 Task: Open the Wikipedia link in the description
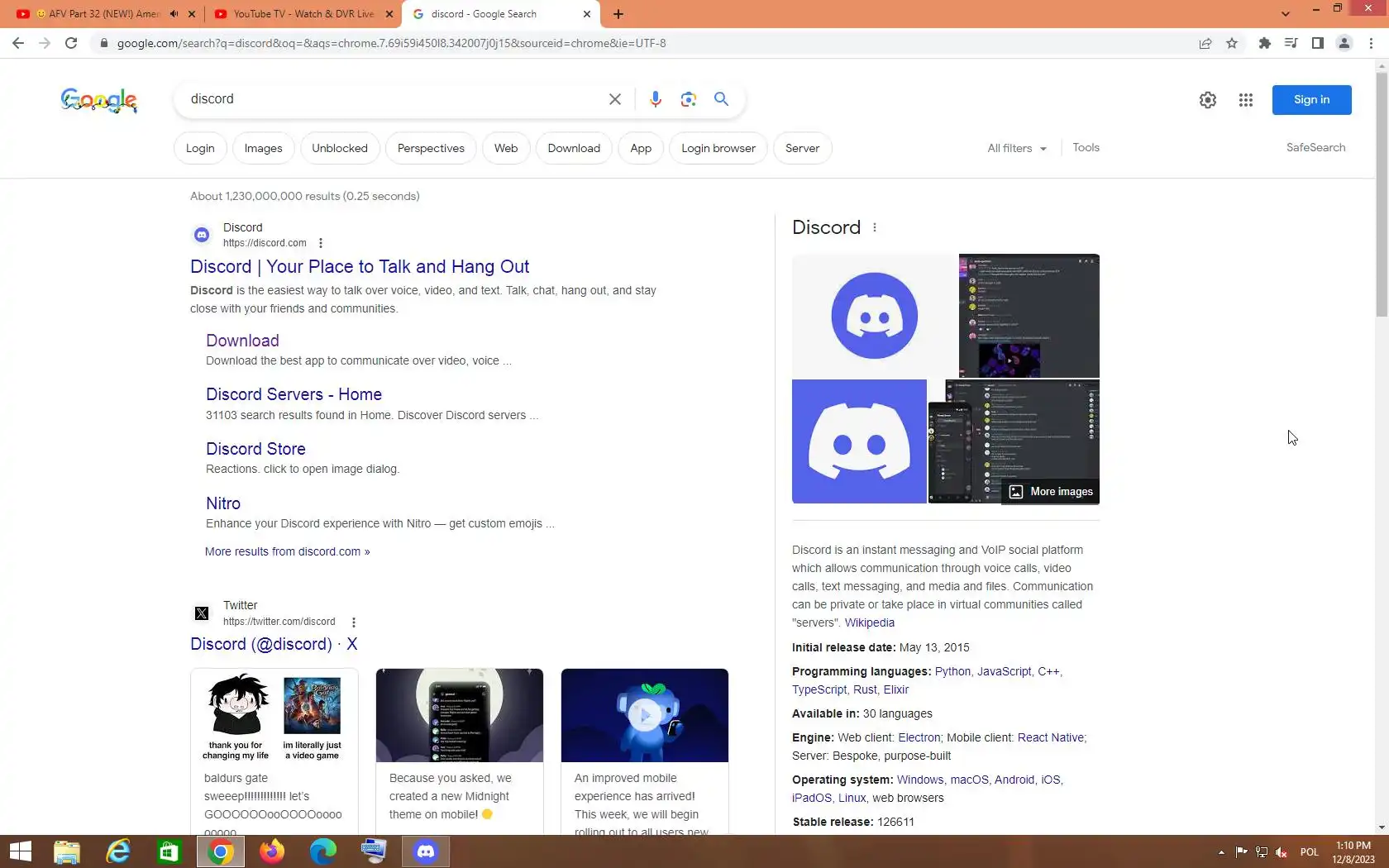point(870,622)
